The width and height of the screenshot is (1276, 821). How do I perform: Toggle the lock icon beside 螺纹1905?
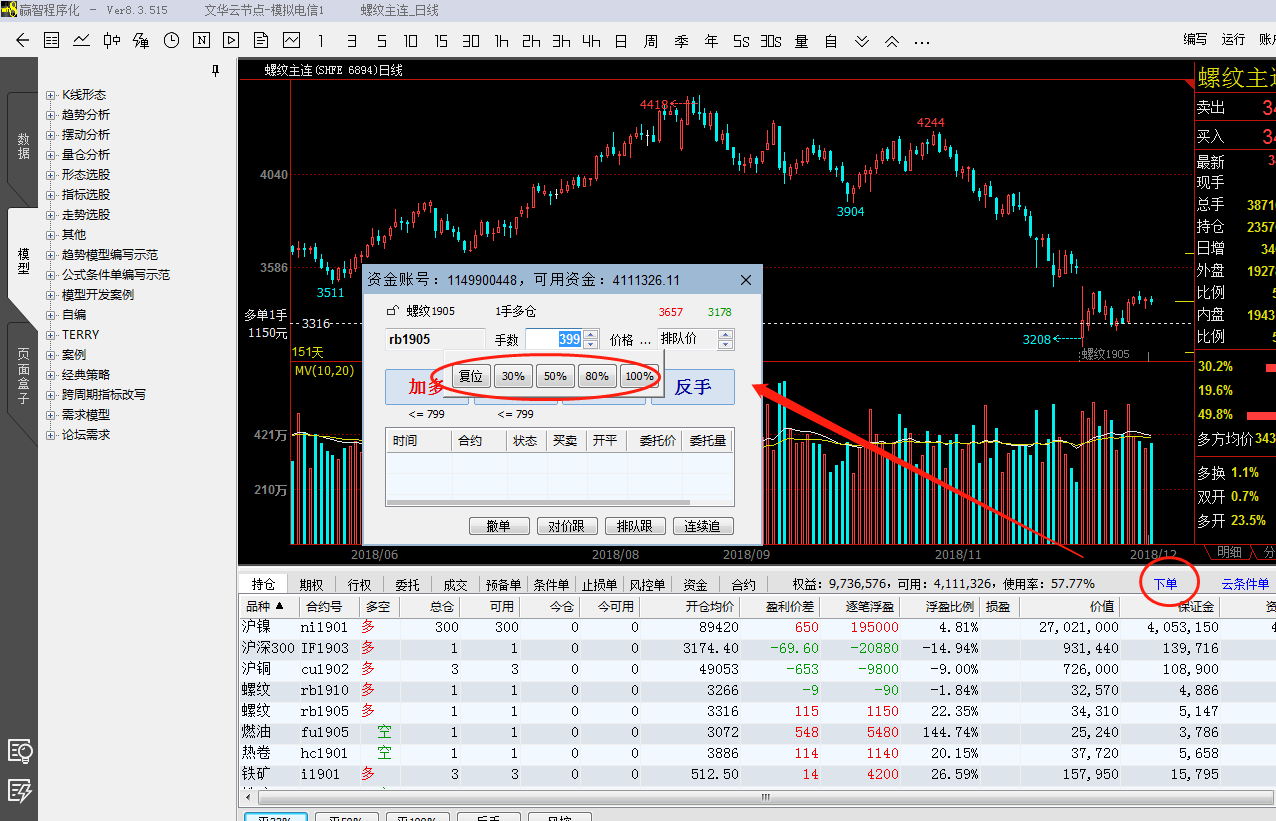[392, 311]
